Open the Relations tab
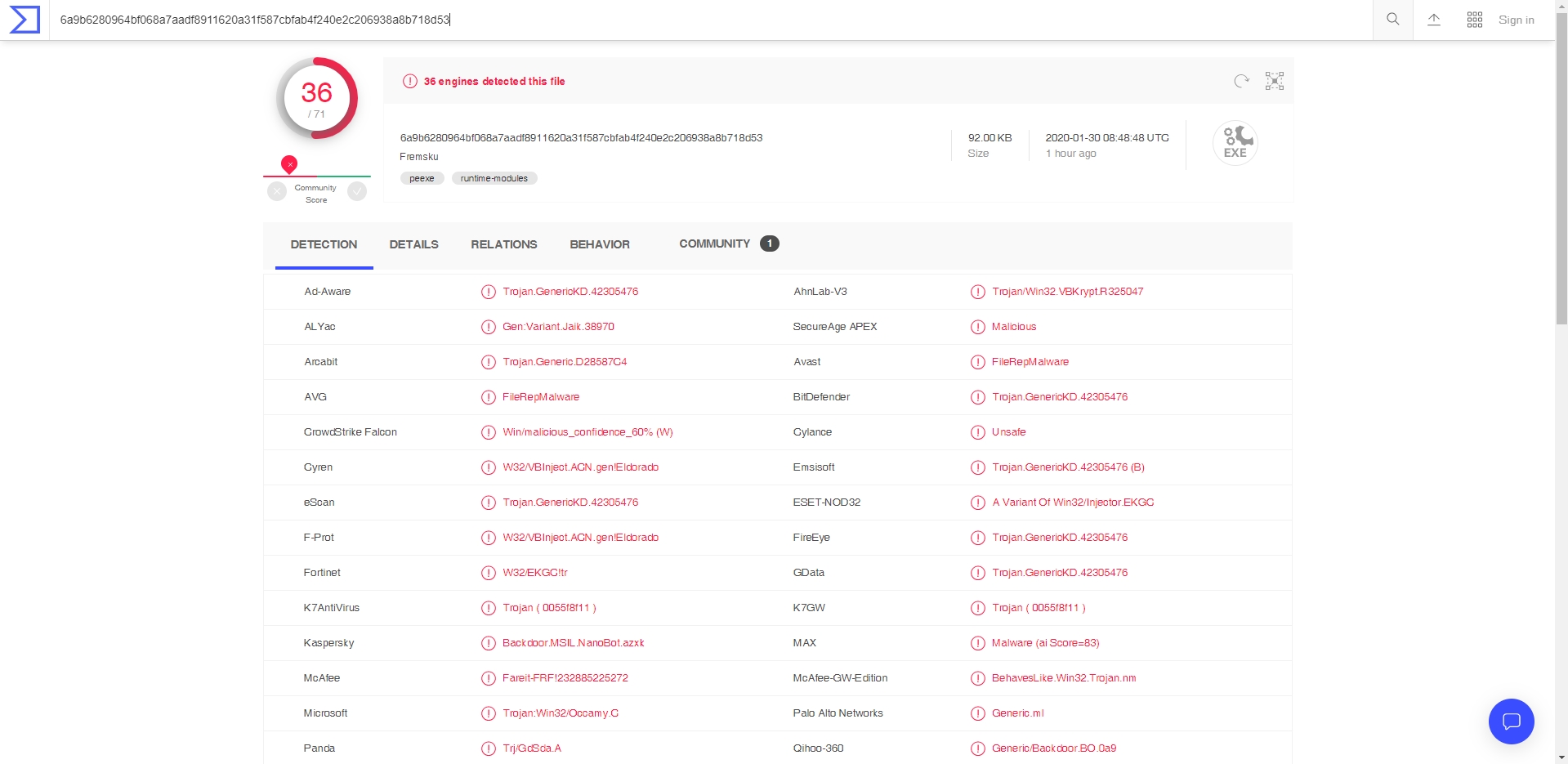 coord(503,244)
